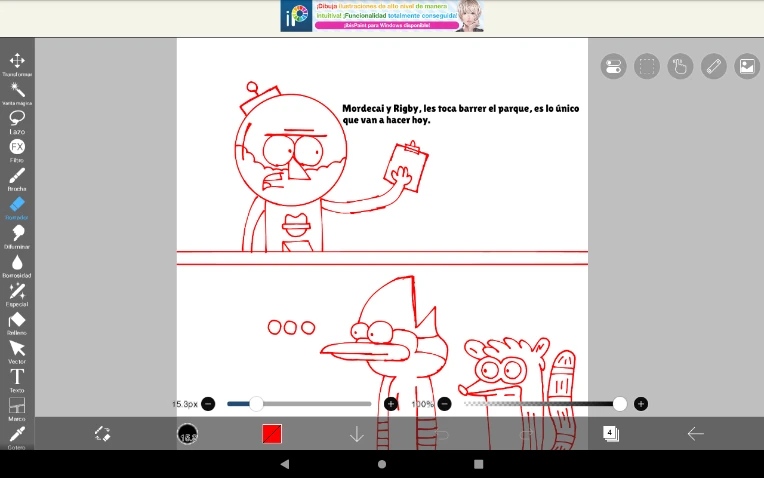Open the red color swatch

pos(272,434)
